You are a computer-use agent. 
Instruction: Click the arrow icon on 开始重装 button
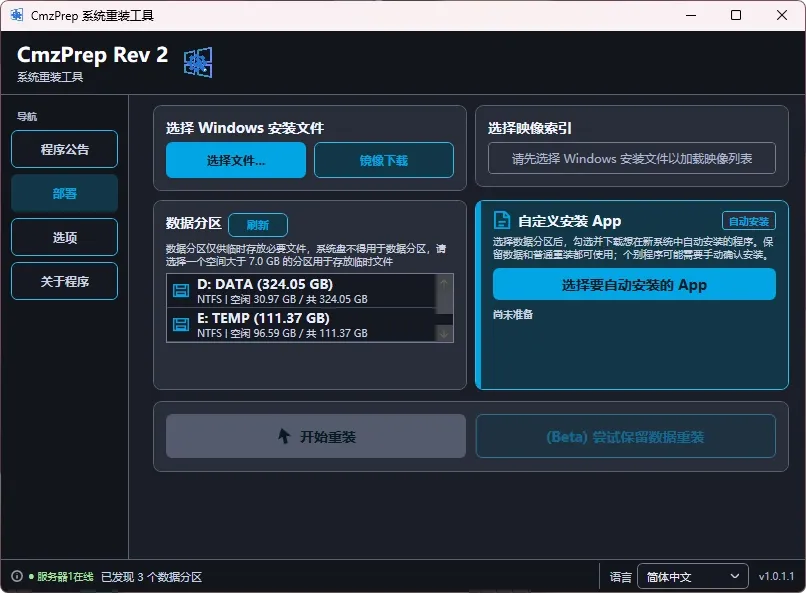pos(284,436)
